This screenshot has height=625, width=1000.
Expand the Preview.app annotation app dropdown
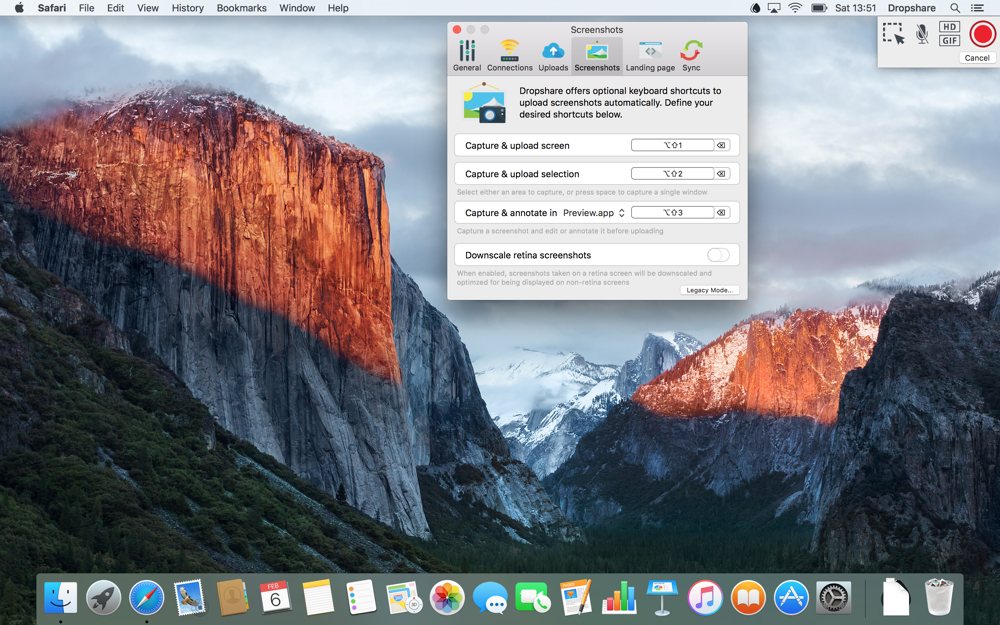pos(594,213)
